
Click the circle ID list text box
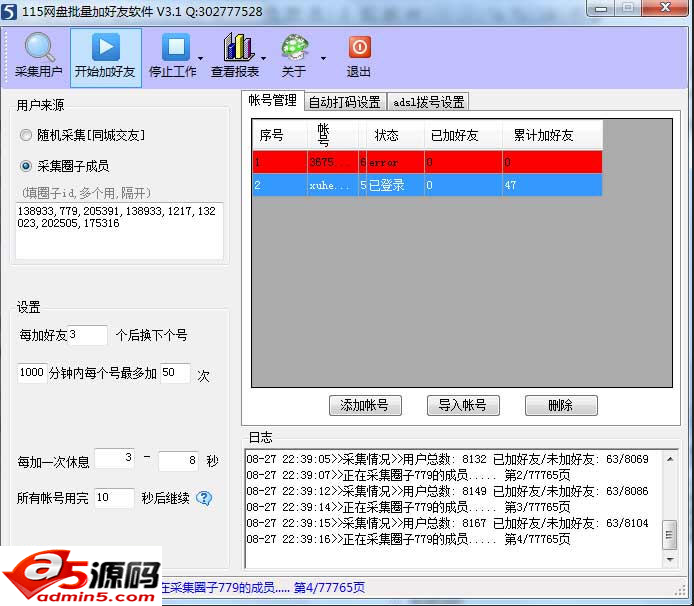point(120,231)
